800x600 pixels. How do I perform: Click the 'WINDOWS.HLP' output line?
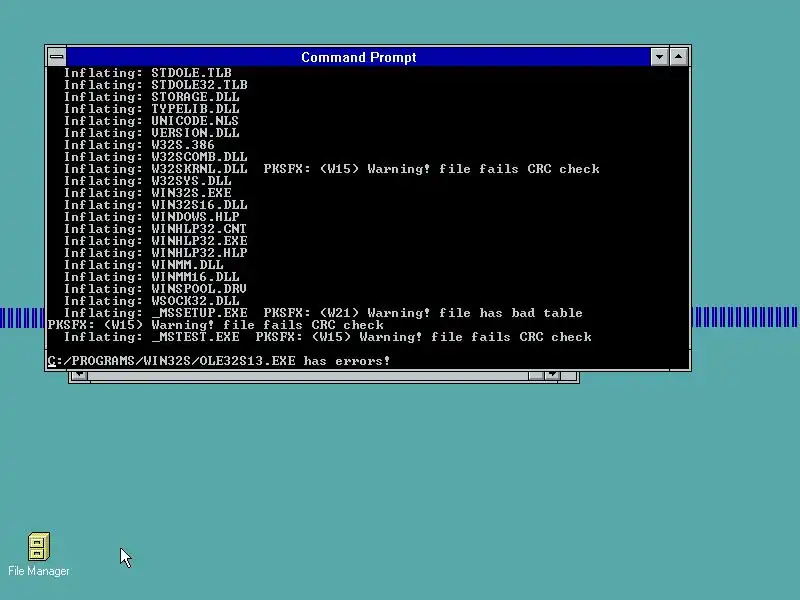tap(152, 217)
